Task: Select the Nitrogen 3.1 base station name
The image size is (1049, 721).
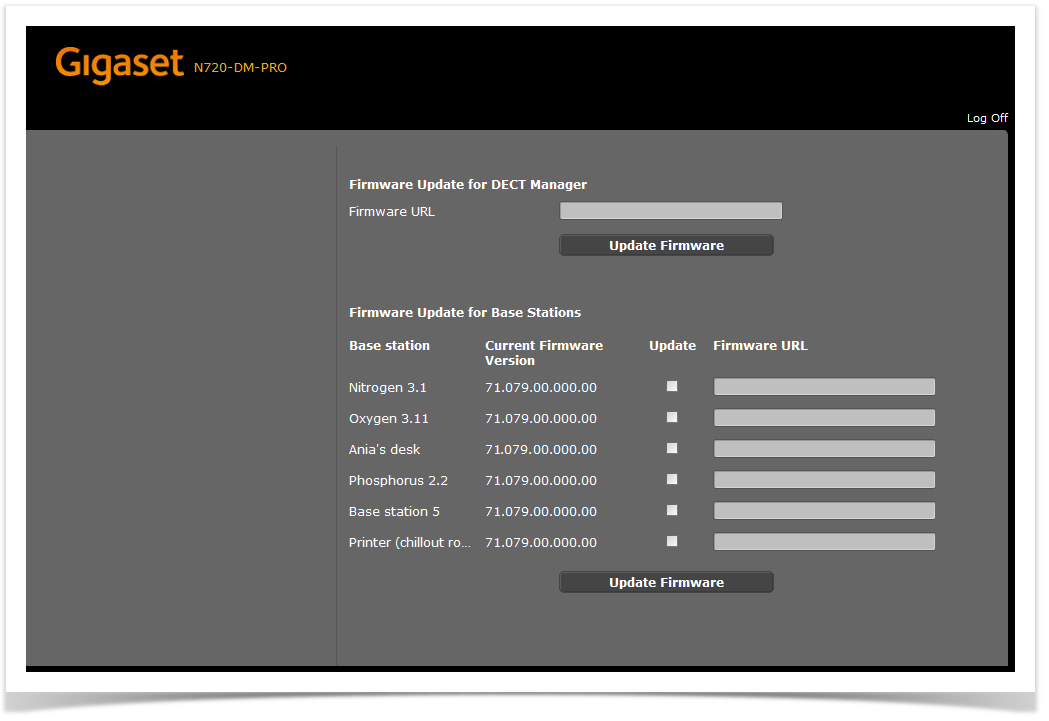Action: [x=387, y=388]
